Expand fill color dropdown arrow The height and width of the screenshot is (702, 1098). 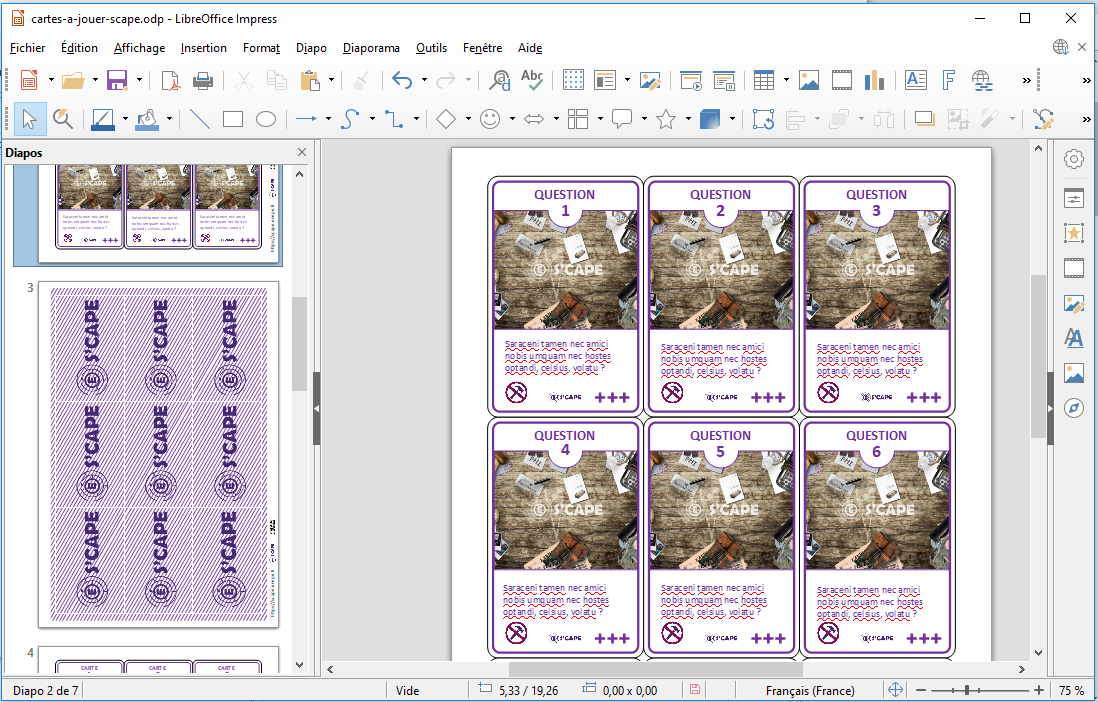click(169, 119)
